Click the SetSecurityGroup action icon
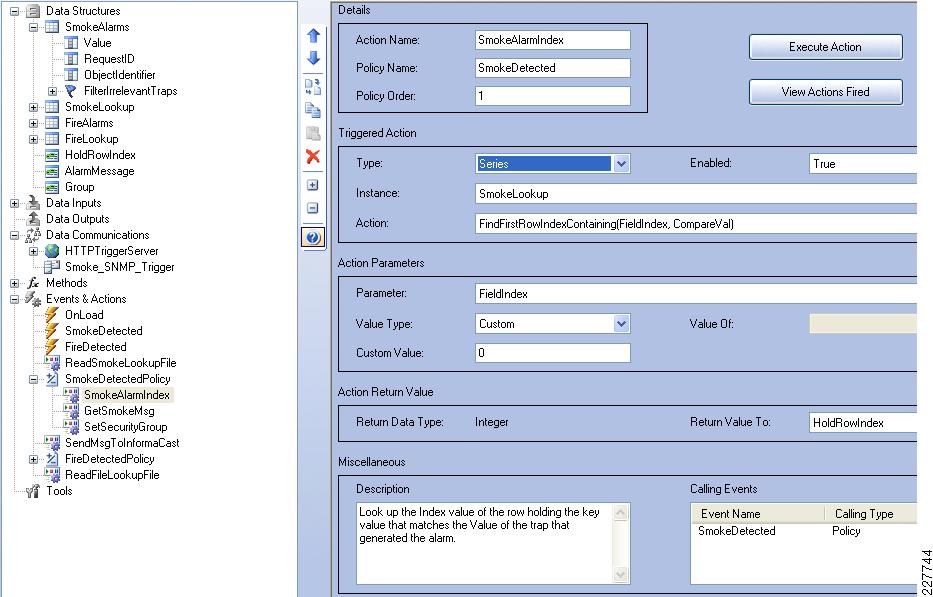Viewport: 933px width, 597px height. (71, 427)
